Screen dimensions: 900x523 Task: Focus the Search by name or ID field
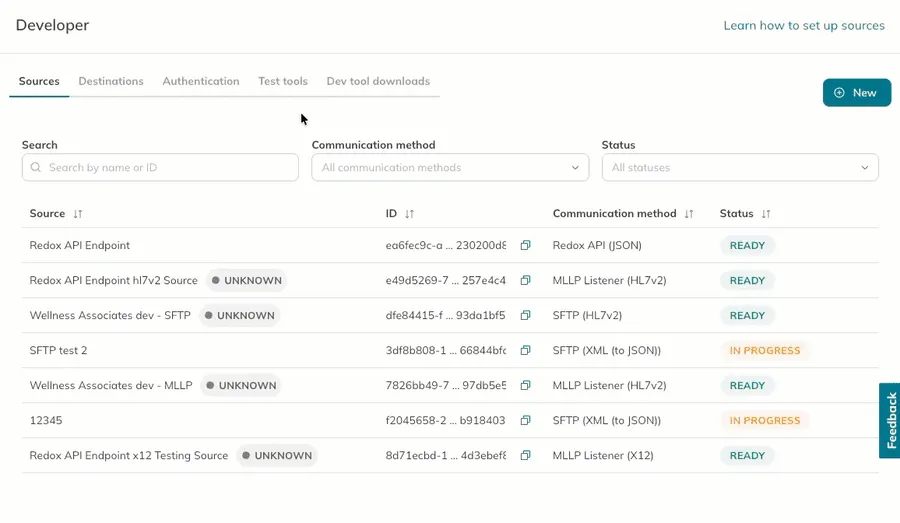160,167
